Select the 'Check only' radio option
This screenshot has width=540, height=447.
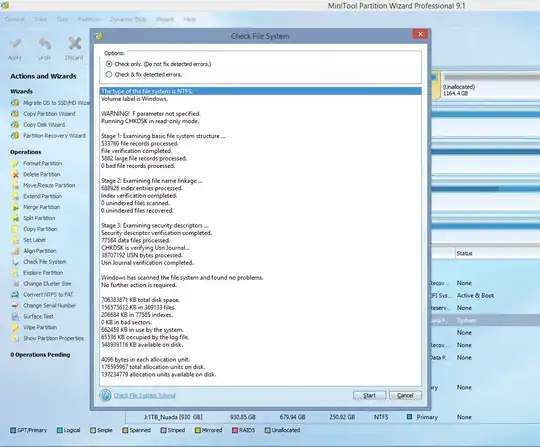tap(109, 64)
